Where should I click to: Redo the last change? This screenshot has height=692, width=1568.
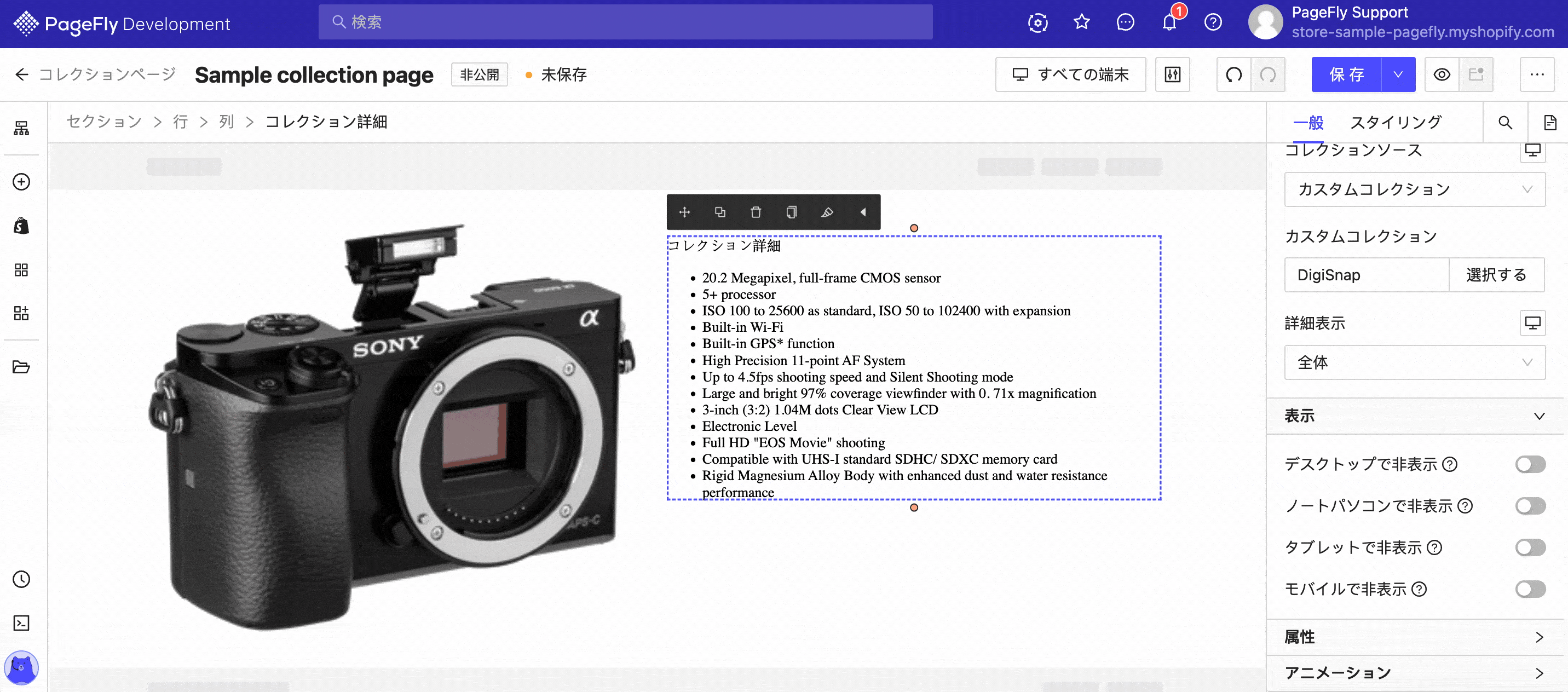[1268, 75]
